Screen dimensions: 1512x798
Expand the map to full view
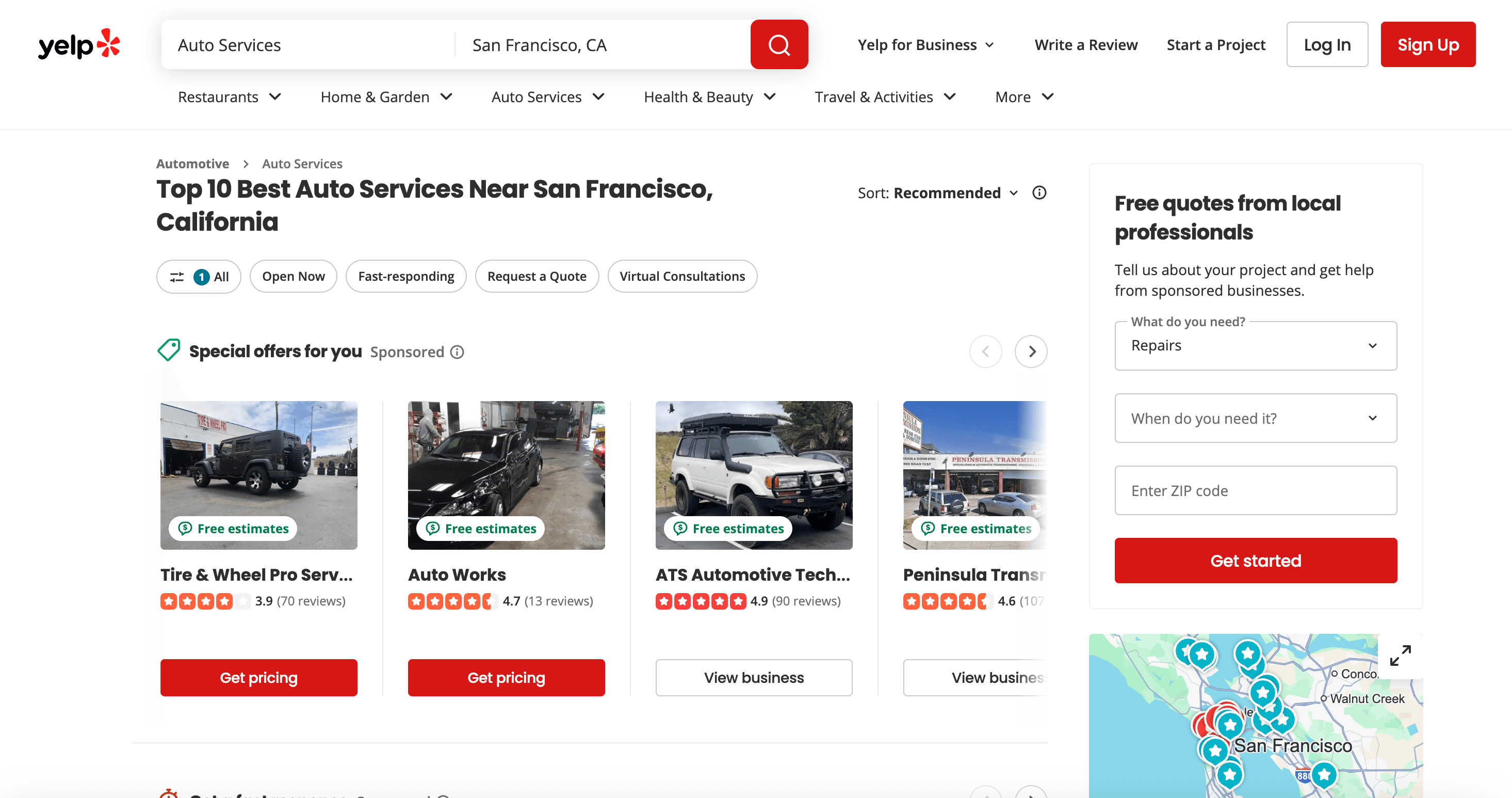1400,656
